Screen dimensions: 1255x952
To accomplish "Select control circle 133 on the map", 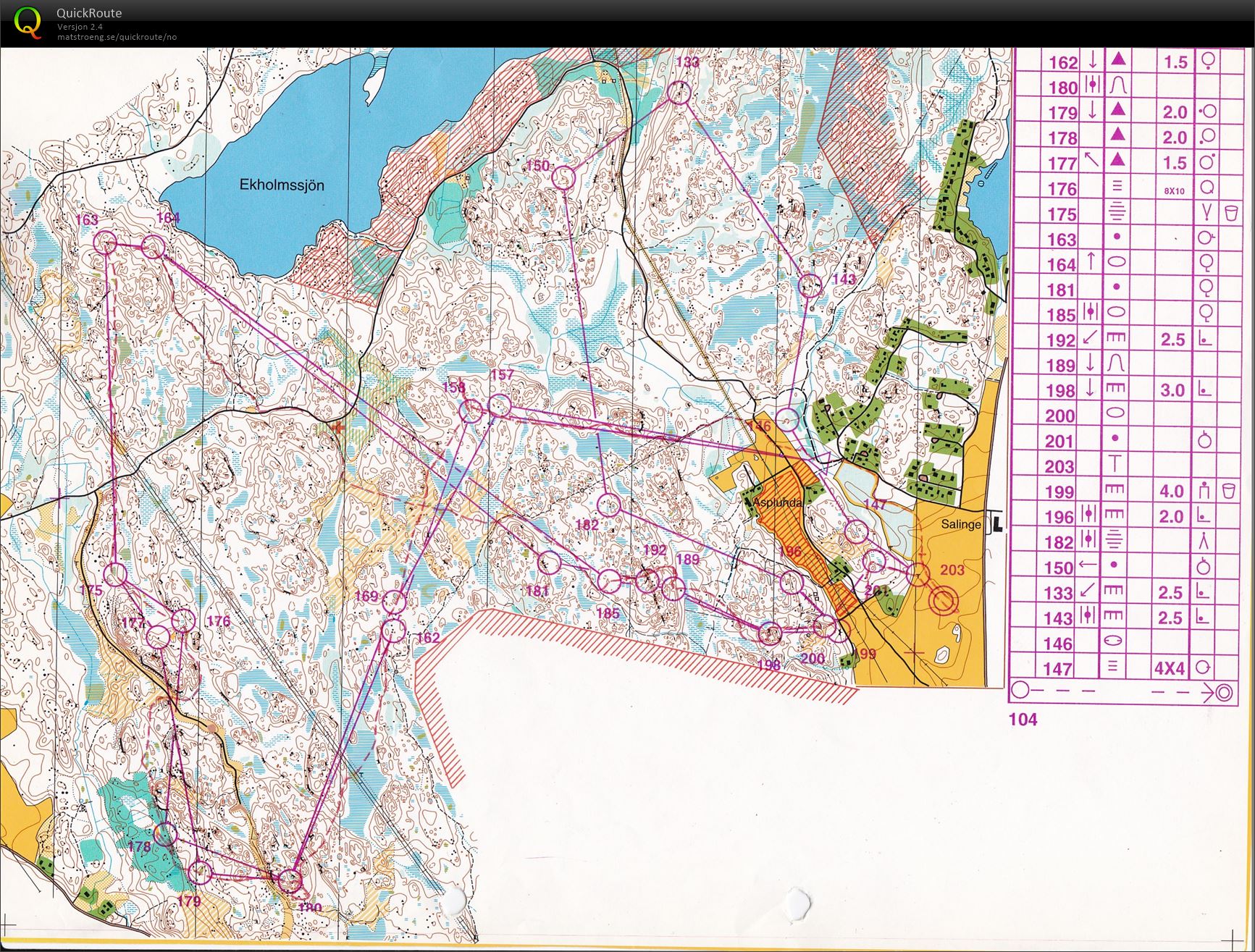I will pyautogui.click(x=679, y=92).
